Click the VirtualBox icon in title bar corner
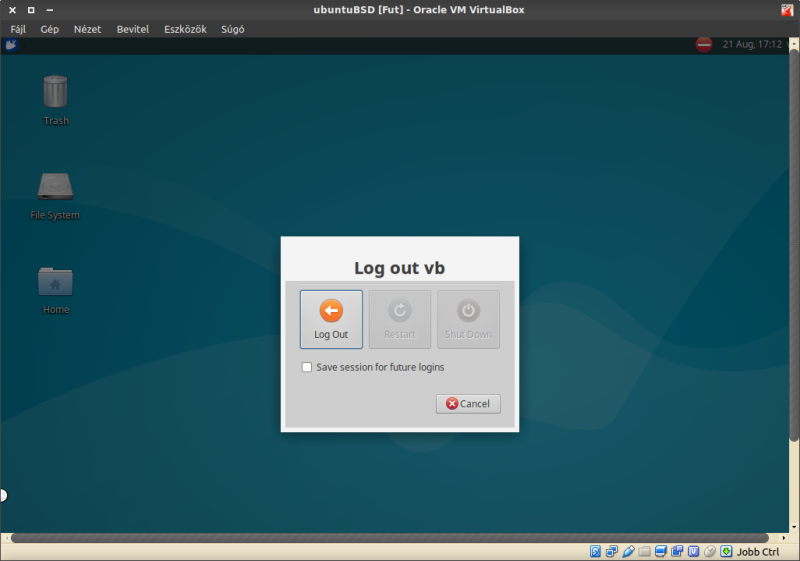This screenshot has height=561, width=800. coord(787,10)
